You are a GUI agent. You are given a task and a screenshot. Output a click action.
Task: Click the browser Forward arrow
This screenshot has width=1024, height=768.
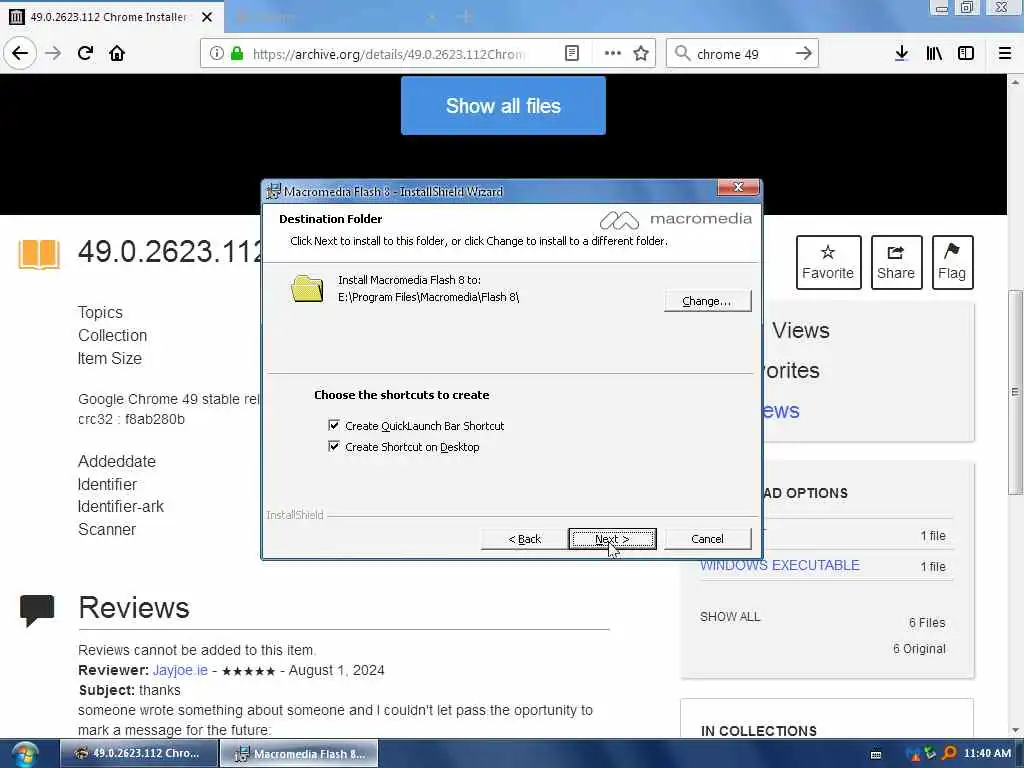[x=53, y=54]
